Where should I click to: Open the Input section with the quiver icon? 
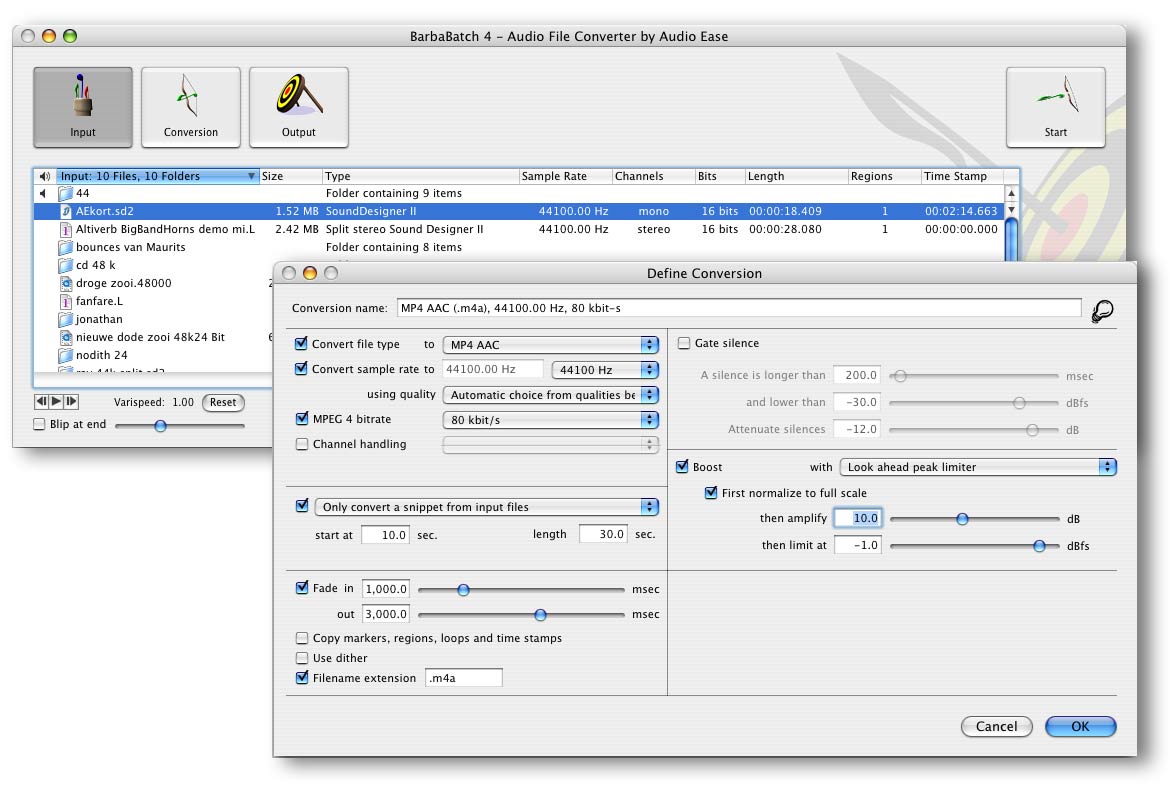[x=83, y=107]
